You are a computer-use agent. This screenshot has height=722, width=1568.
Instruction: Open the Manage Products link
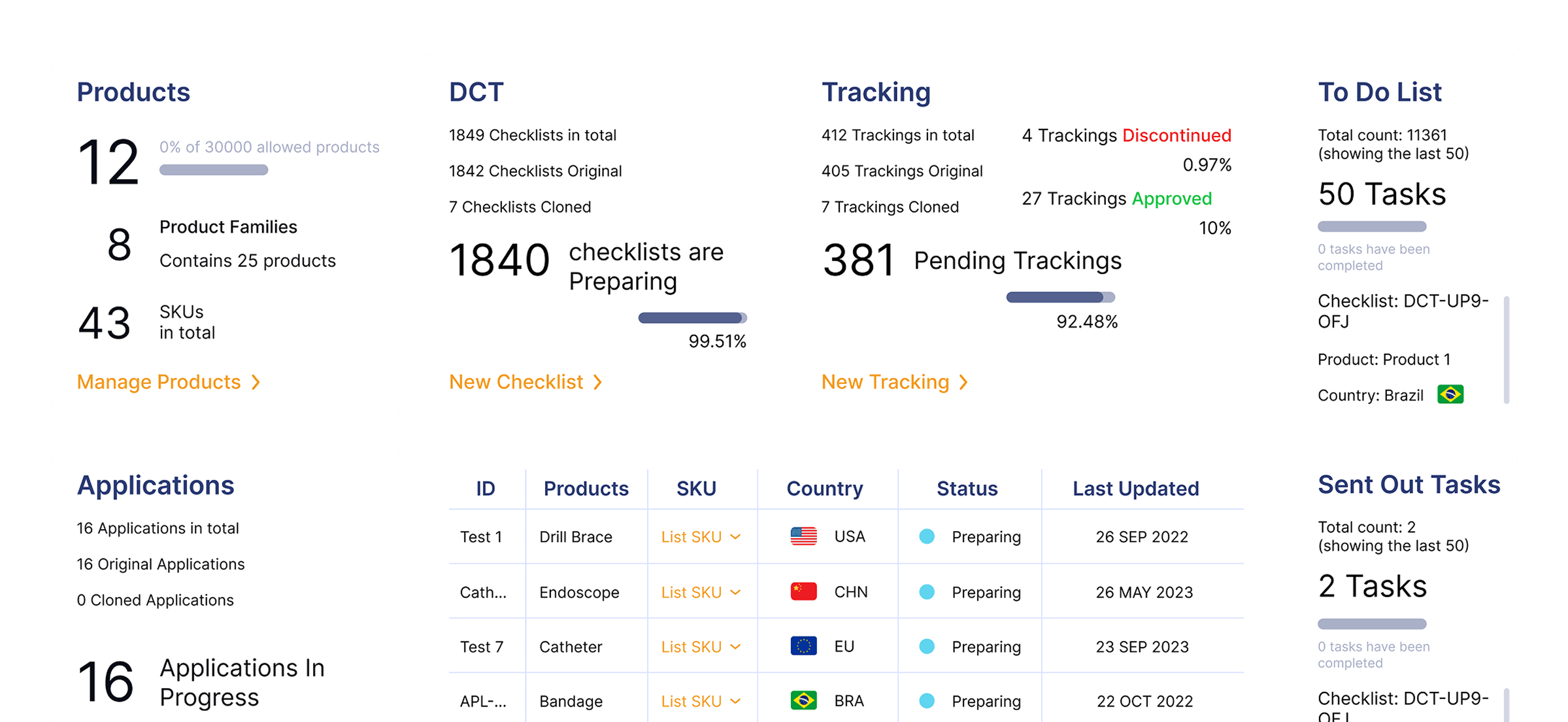[x=159, y=382]
